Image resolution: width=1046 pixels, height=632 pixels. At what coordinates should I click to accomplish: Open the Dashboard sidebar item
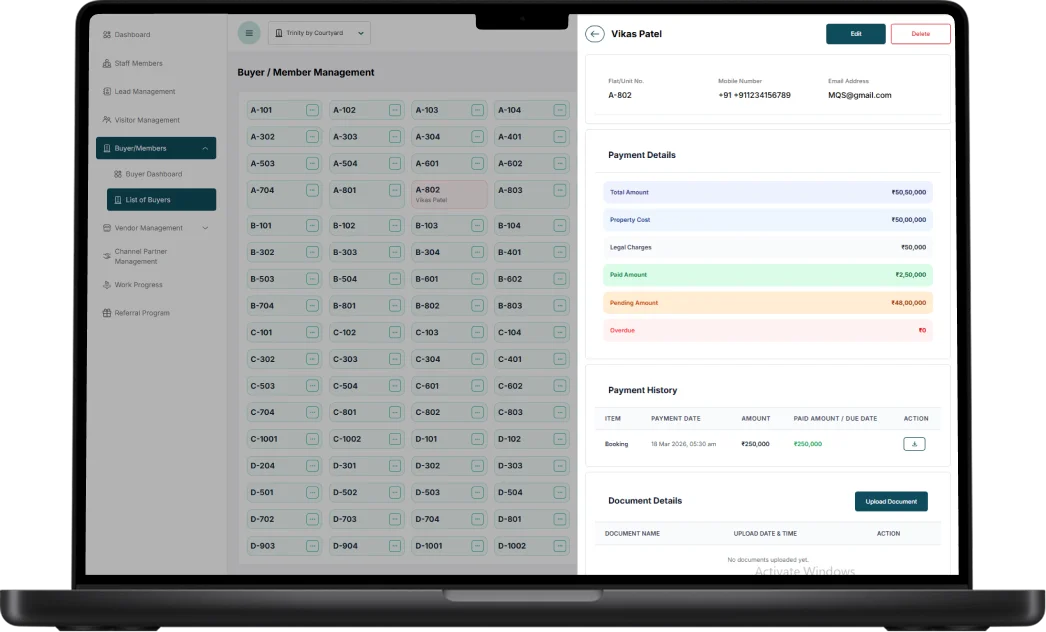[x=127, y=35]
